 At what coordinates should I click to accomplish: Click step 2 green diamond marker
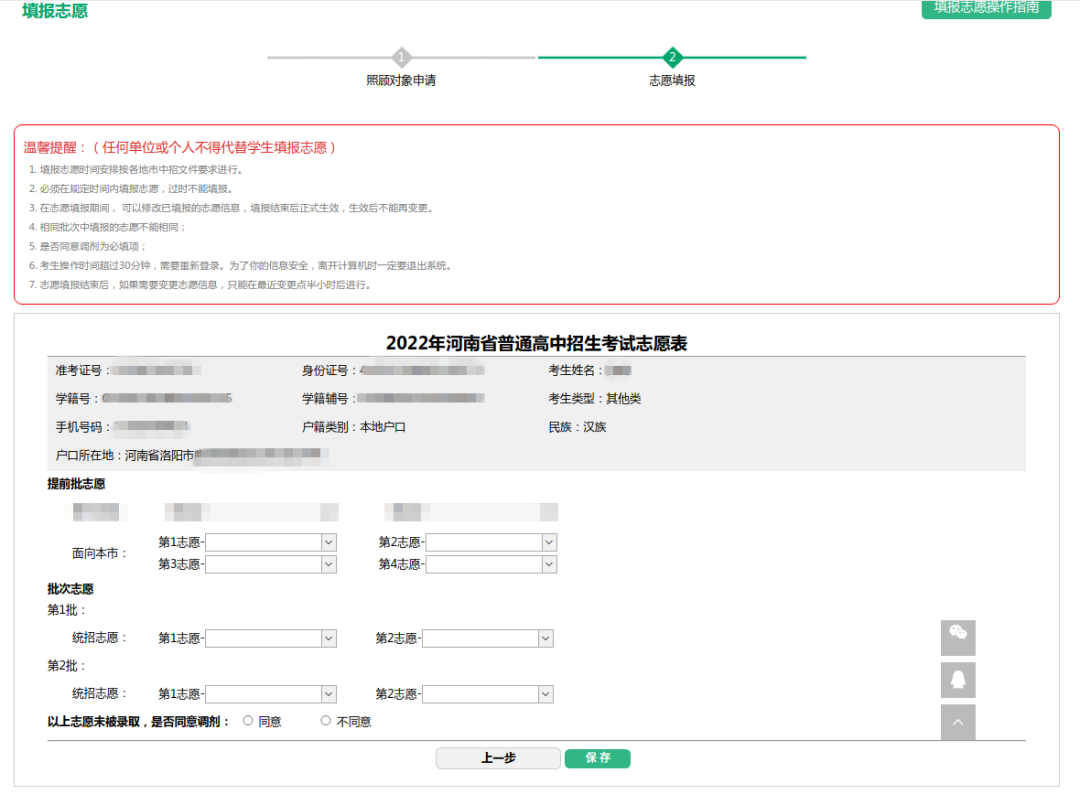pos(672,57)
